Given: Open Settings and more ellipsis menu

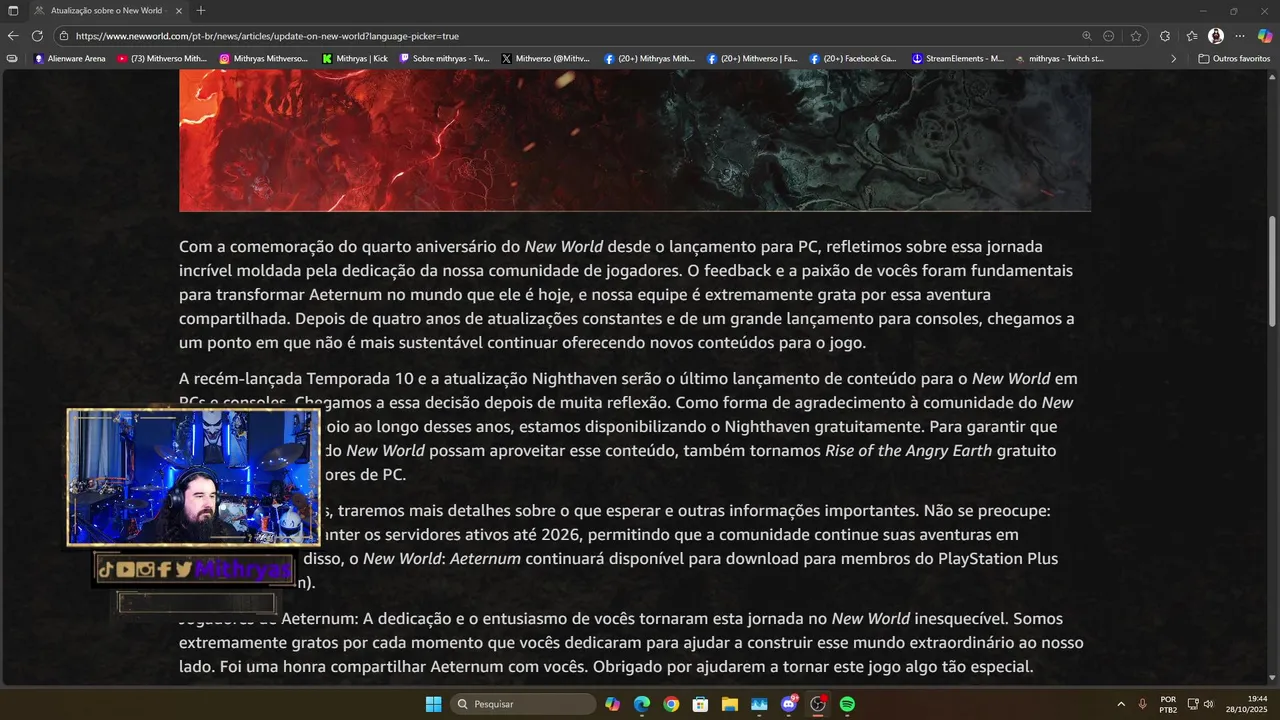Looking at the screenshot, I should coord(1240,36).
